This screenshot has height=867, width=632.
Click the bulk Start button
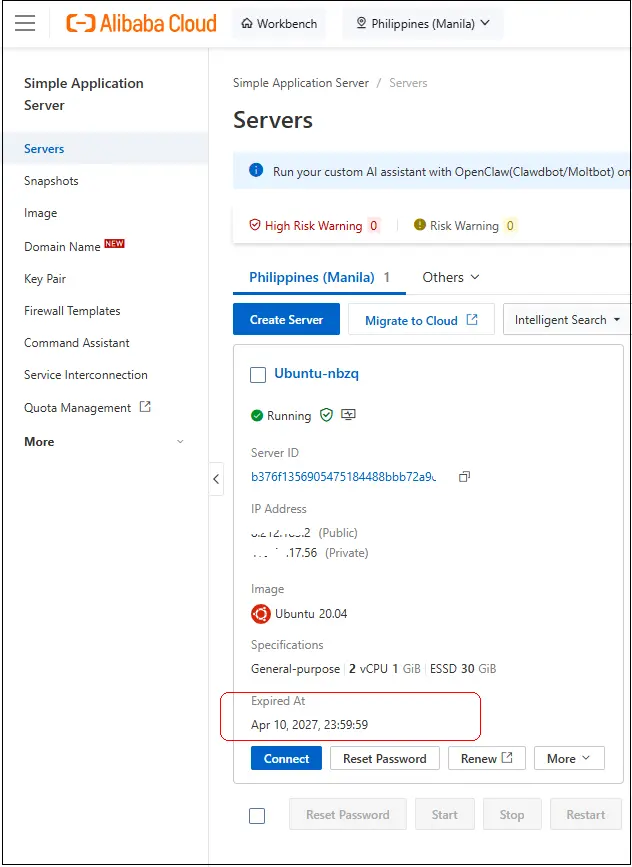pos(445,814)
